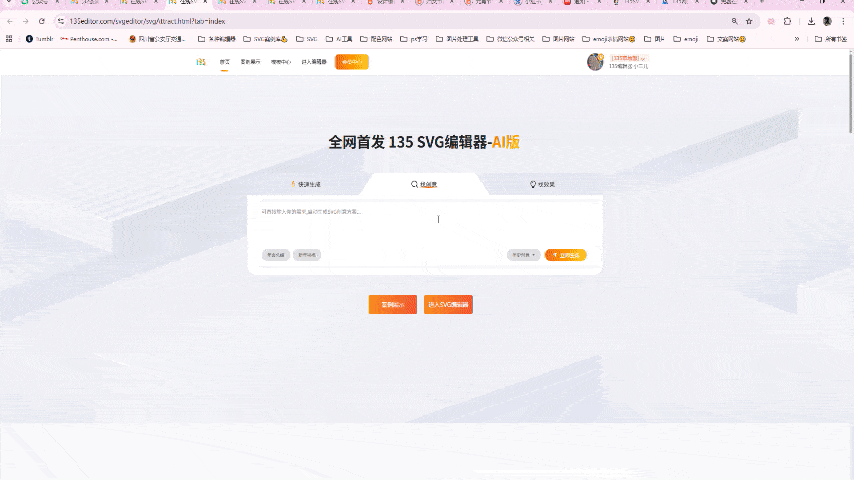854x480 pixels.
Task: Expand the account badge dropdown beside avatar
Action: pyautogui.click(x=629, y=58)
